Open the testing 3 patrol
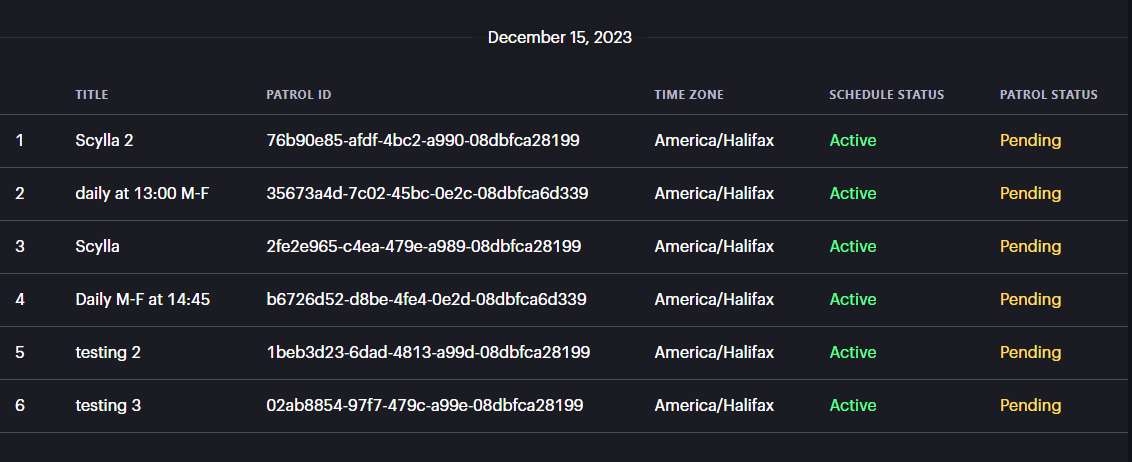This screenshot has width=1132, height=462. tap(109, 406)
